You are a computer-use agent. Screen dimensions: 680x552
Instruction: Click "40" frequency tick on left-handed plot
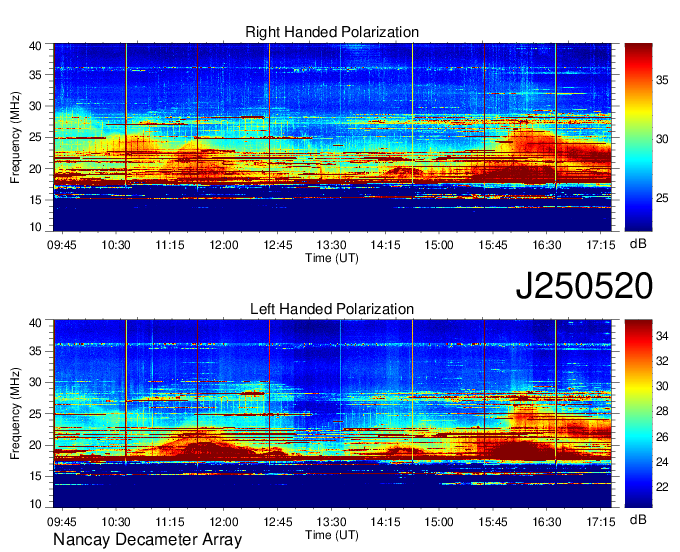pyautogui.click(x=35, y=322)
